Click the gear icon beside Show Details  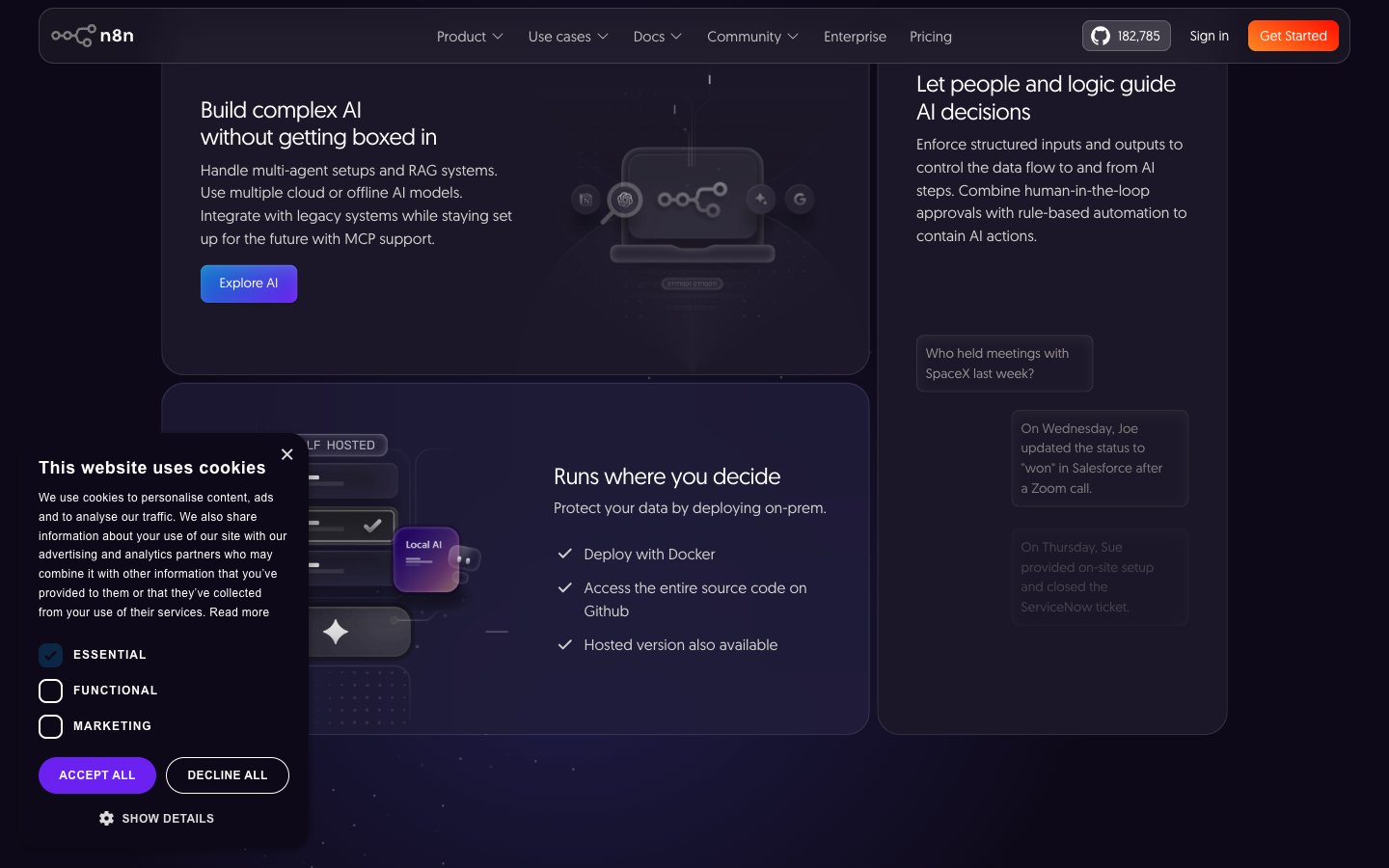pyautogui.click(x=106, y=818)
